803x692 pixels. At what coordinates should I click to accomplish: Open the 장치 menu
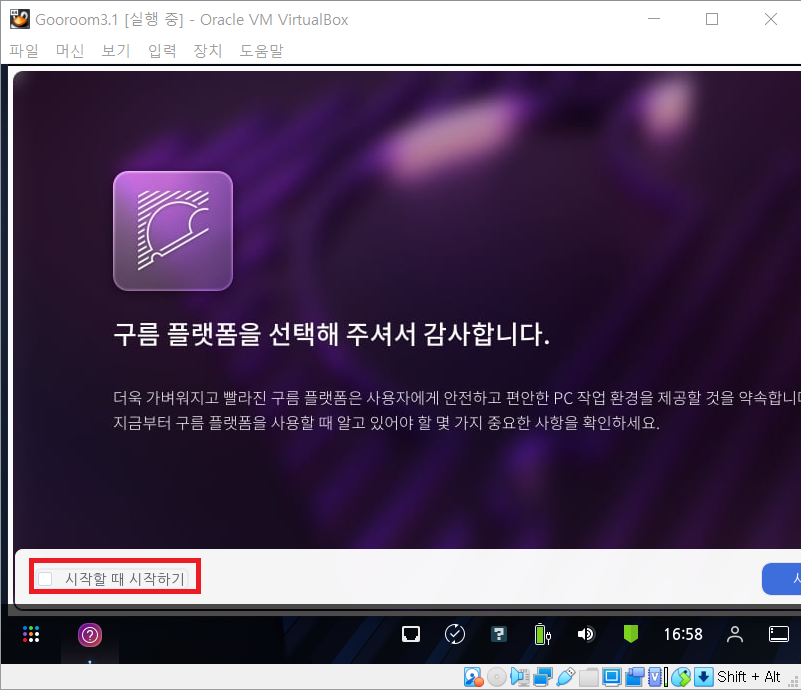(x=207, y=51)
